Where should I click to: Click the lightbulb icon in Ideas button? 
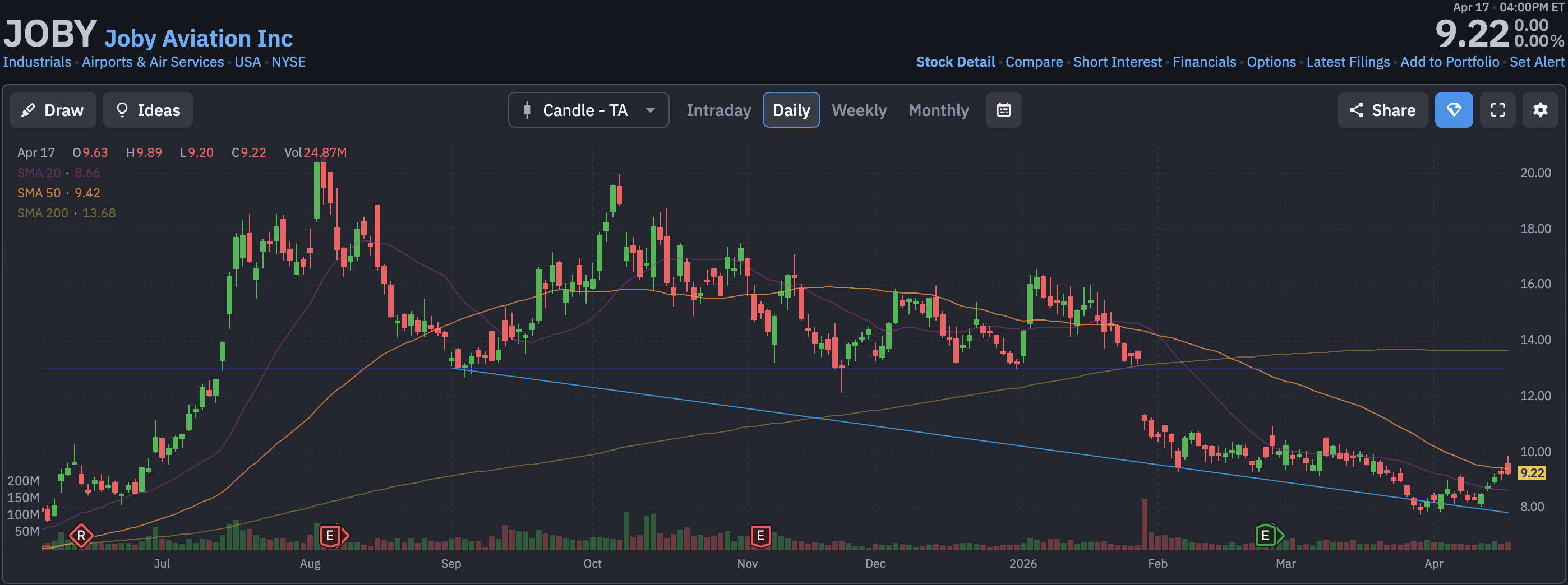pos(122,110)
